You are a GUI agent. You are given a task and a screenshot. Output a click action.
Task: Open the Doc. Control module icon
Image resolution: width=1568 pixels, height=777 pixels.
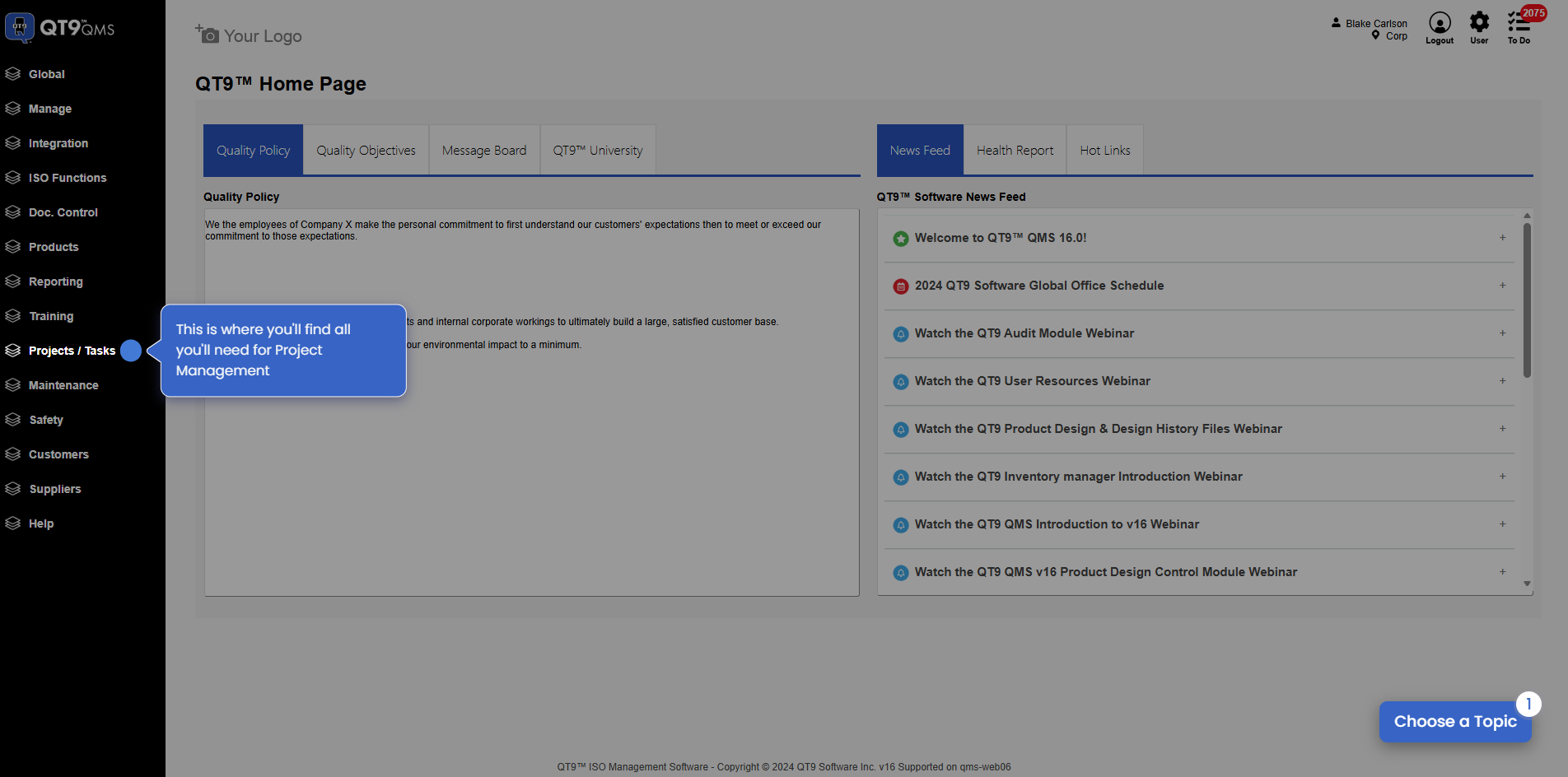pos(13,212)
